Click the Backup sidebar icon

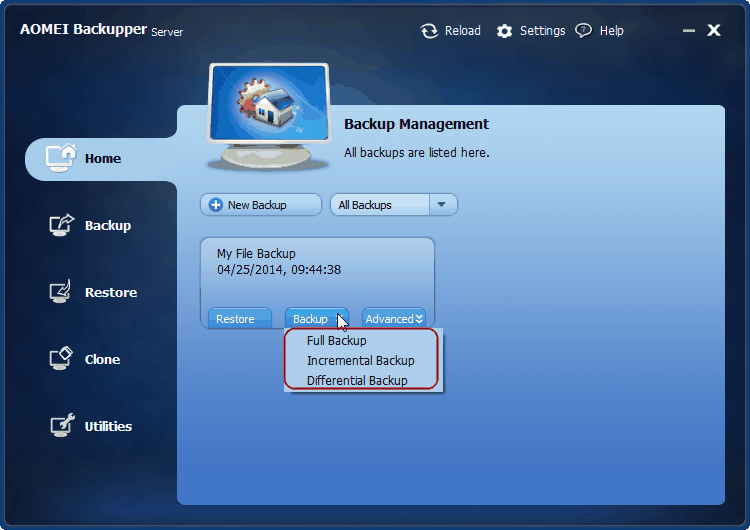(x=62, y=225)
